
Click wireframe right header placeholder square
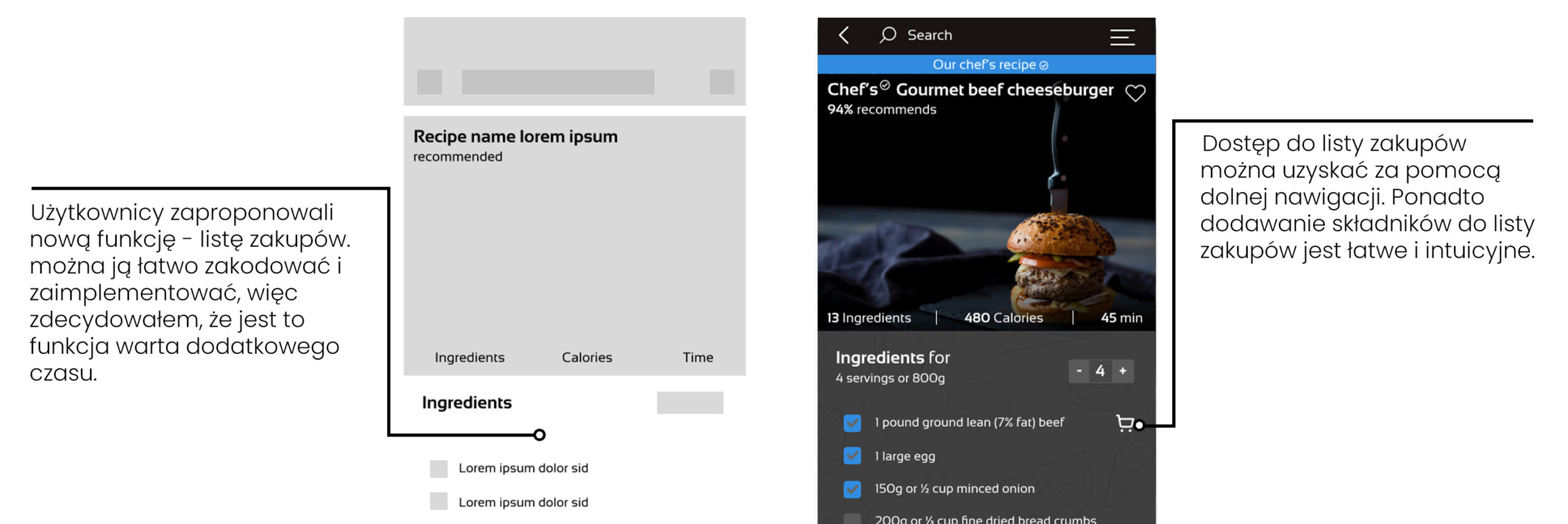tap(722, 82)
